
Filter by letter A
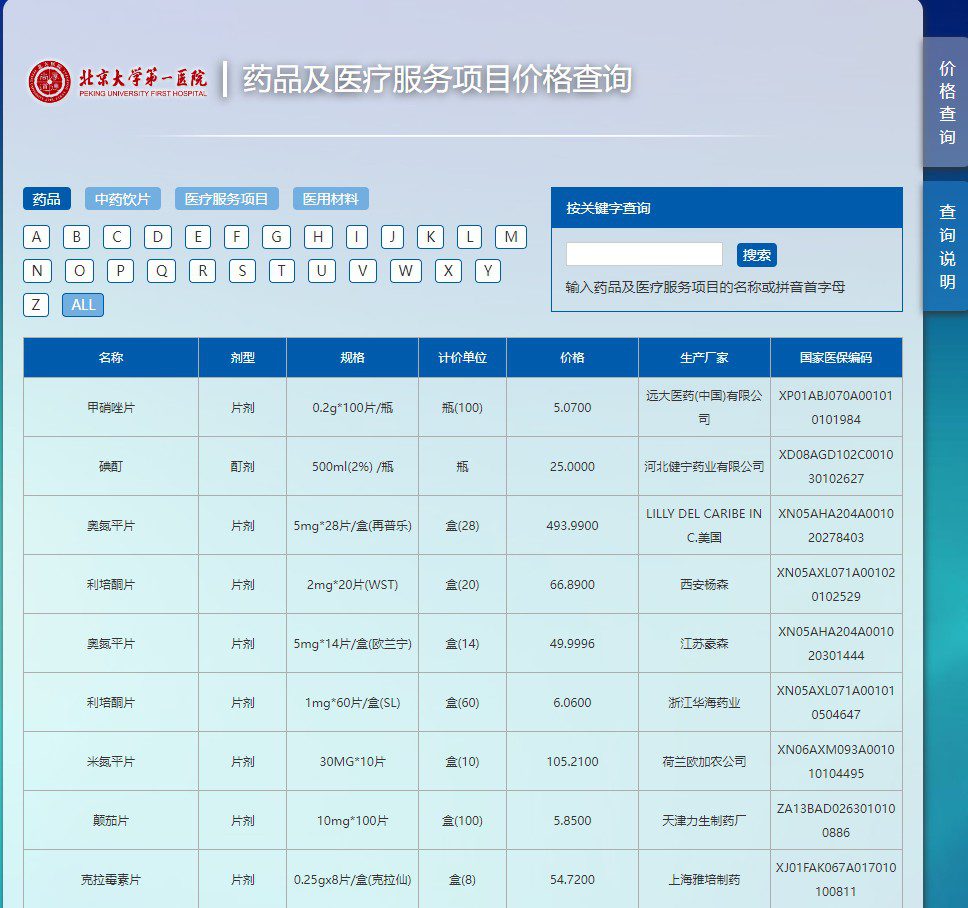click(x=36, y=237)
